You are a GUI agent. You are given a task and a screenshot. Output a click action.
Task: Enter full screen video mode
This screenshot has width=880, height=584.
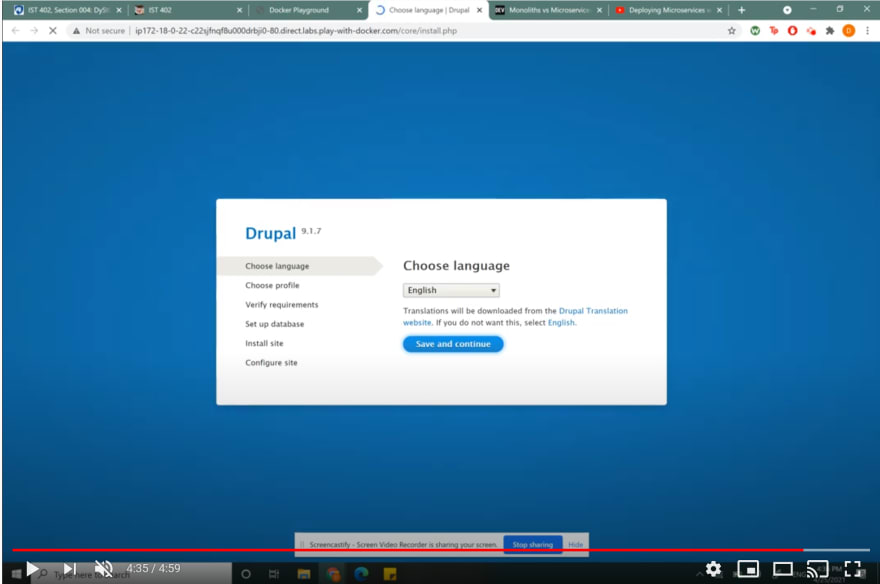[x=852, y=569]
